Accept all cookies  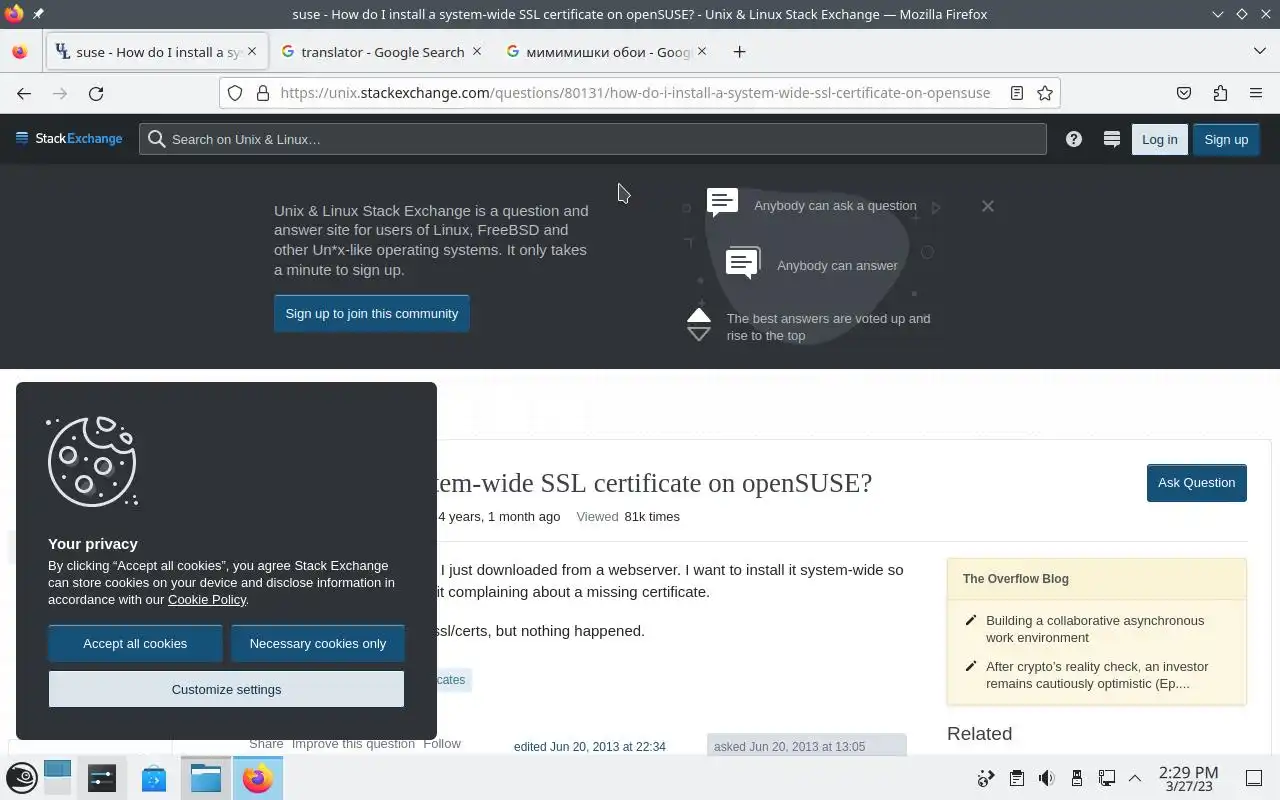point(135,643)
